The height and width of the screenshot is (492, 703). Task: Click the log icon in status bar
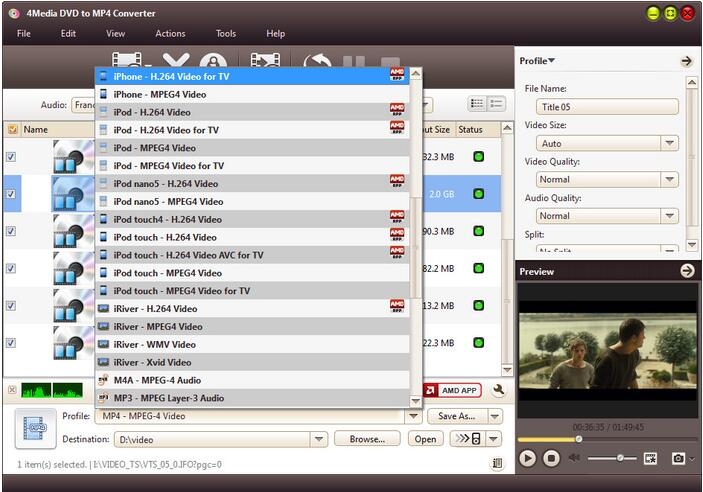(x=497, y=463)
